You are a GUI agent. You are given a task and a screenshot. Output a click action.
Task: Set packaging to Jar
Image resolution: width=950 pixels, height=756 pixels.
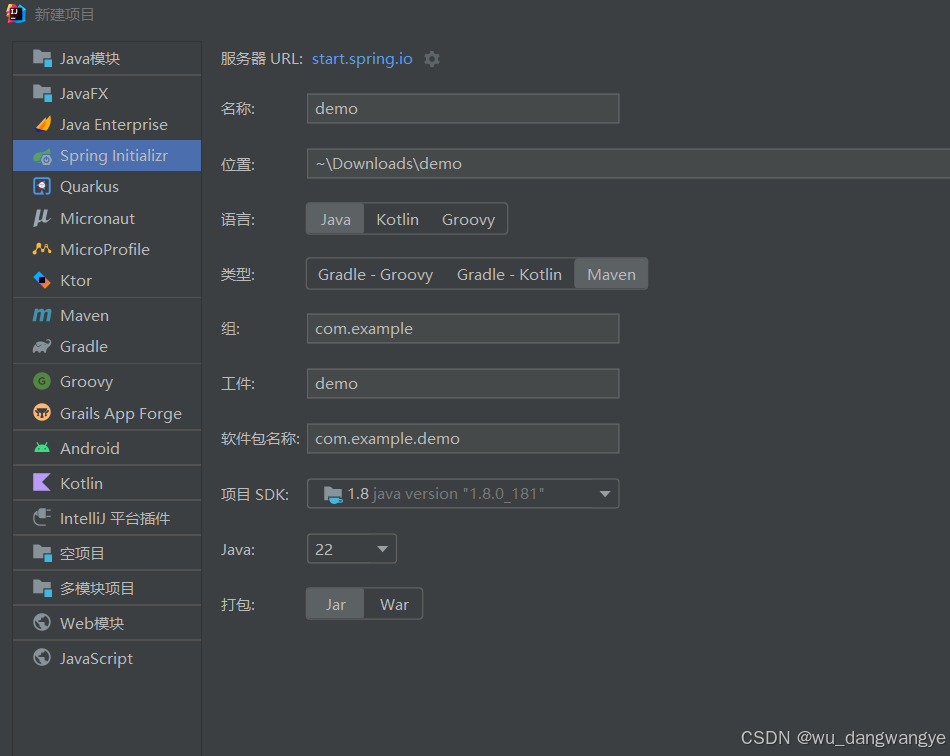[x=335, y=604]
